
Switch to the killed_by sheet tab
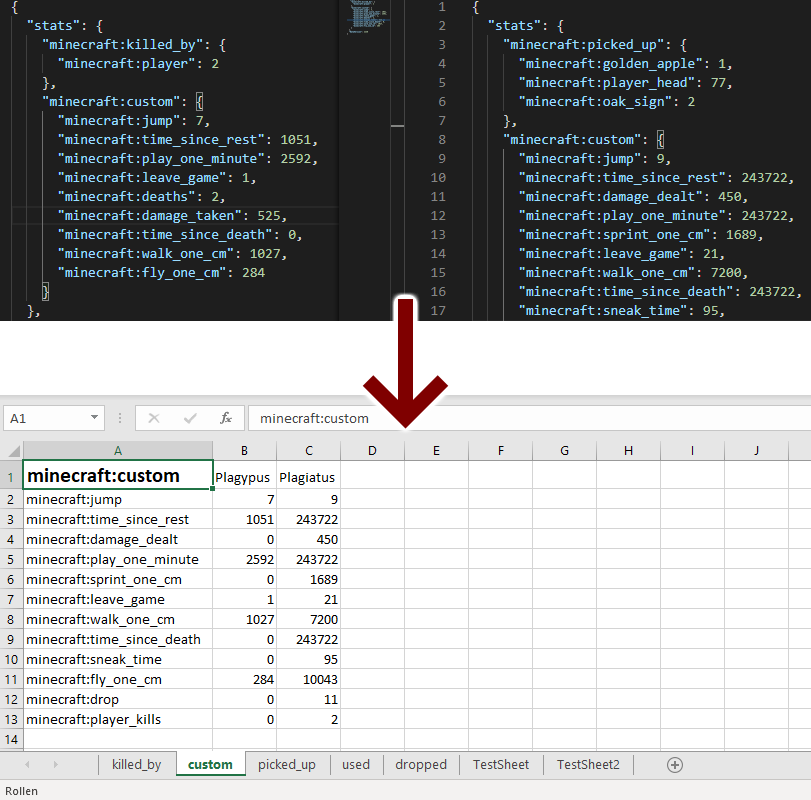(x=137, y=764)
